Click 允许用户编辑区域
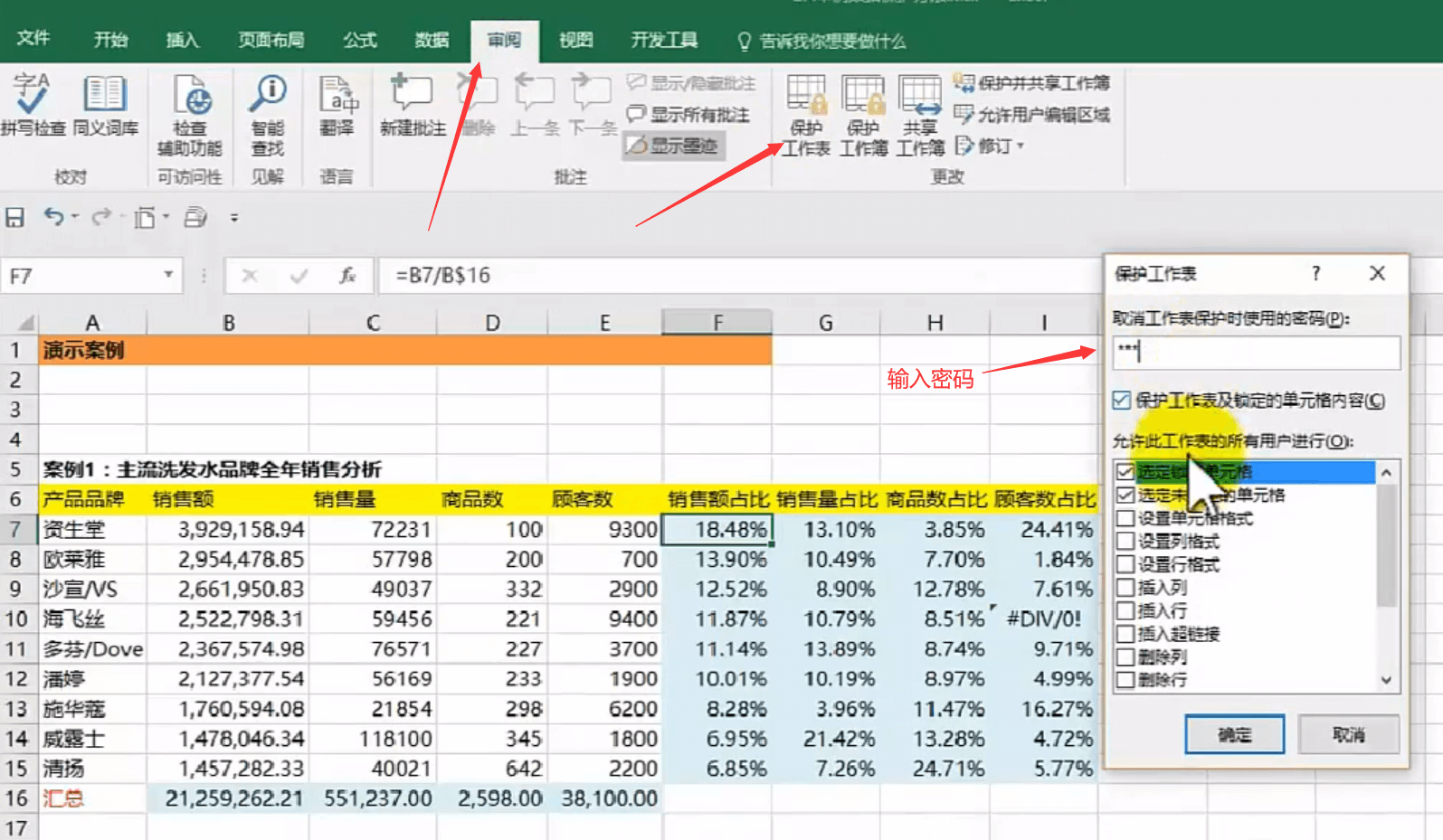This screenshot has width=1443, height=840. click(x=1032, y=115)
